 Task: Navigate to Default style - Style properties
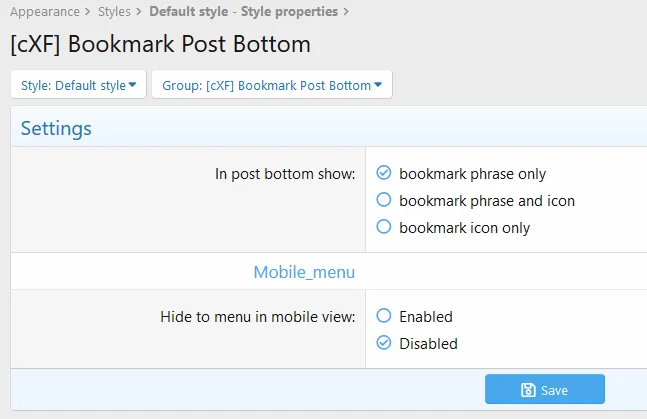tap(244, 12)
